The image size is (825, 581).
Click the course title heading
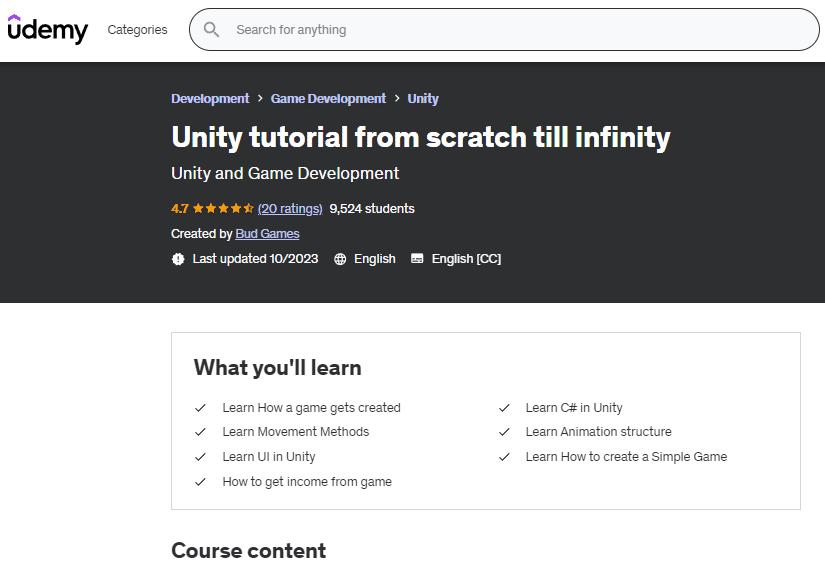pos(420,137)
